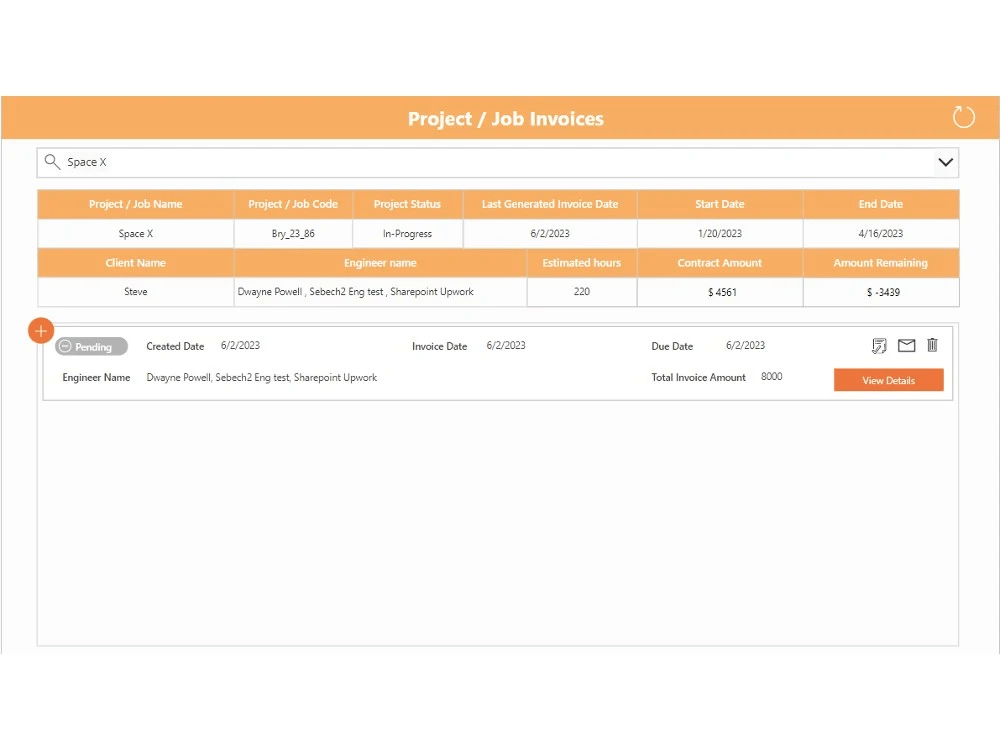Viewport: 1000px width, 750px height.
Task: Select the Contract Amount header
Action: click(719, 263)
